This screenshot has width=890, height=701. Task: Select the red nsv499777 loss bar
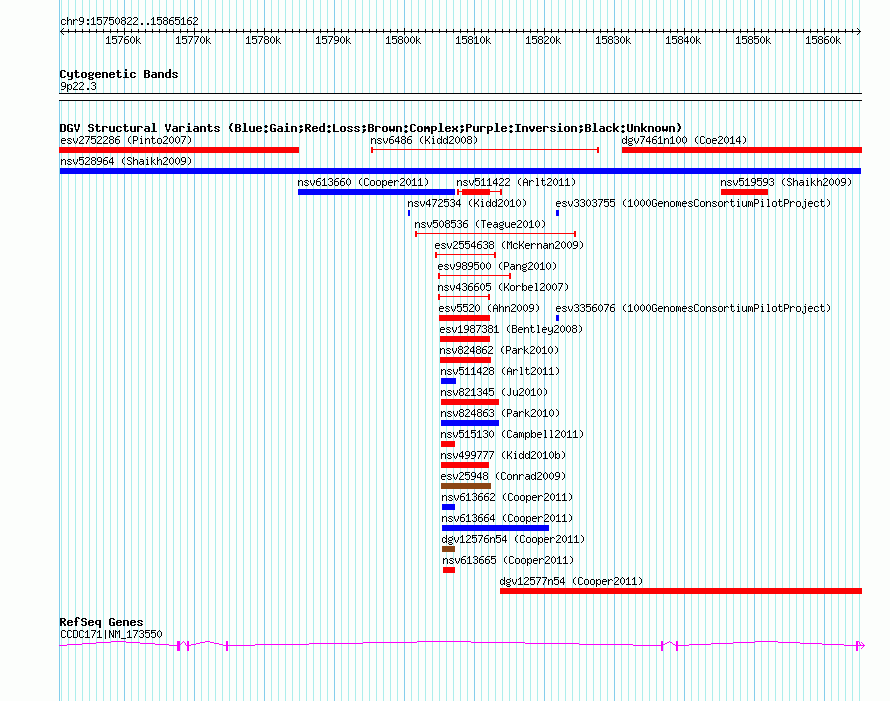pyautogui.click(x=465, y=465)
